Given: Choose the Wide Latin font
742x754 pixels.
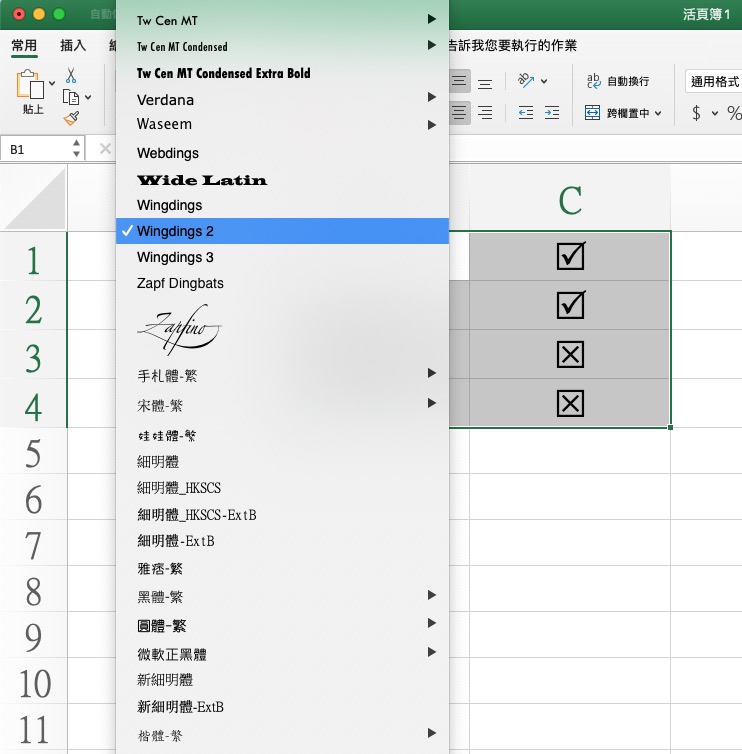Looking at the screenshot, I should pos(282,180).
